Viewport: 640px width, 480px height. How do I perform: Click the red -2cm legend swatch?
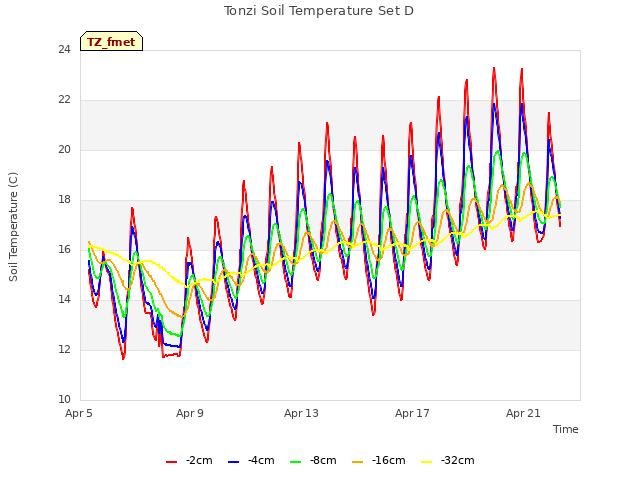pyautogui.click(x=171, y=462)
